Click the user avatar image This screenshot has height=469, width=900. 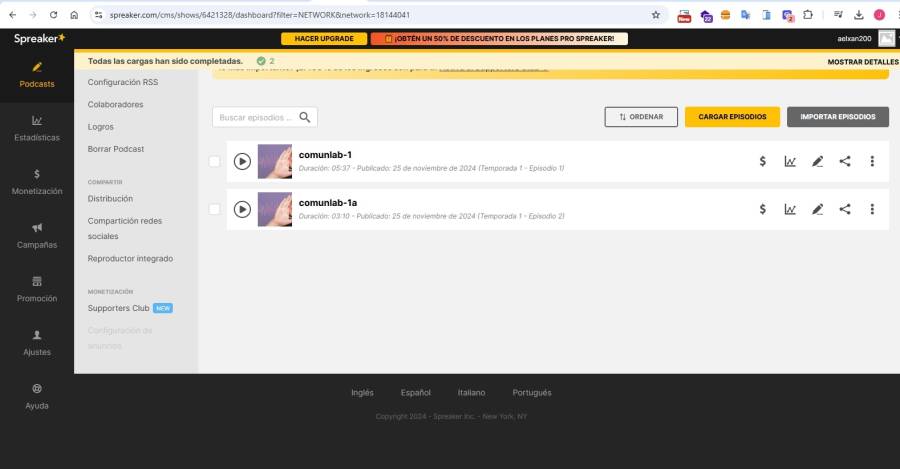coord(886,38)
